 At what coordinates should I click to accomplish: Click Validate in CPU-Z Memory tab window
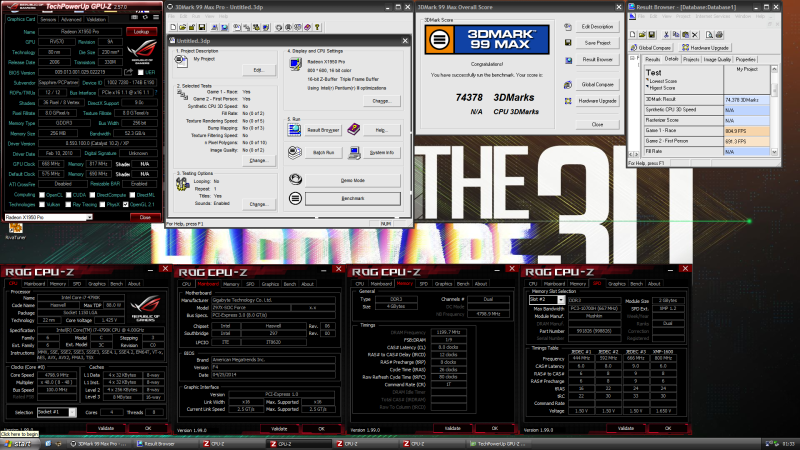coord(453,429)
